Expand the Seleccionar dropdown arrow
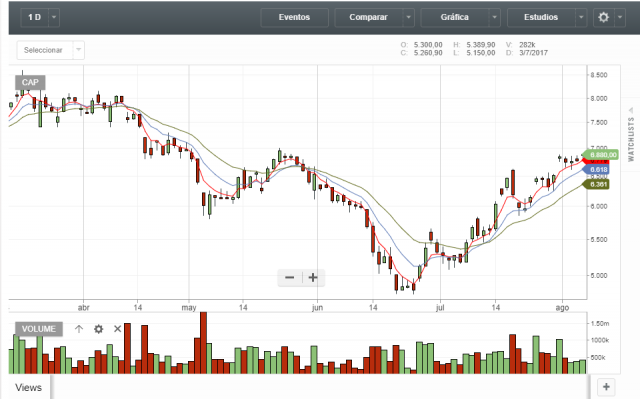 pyautogui.click(x=79, y=50)
